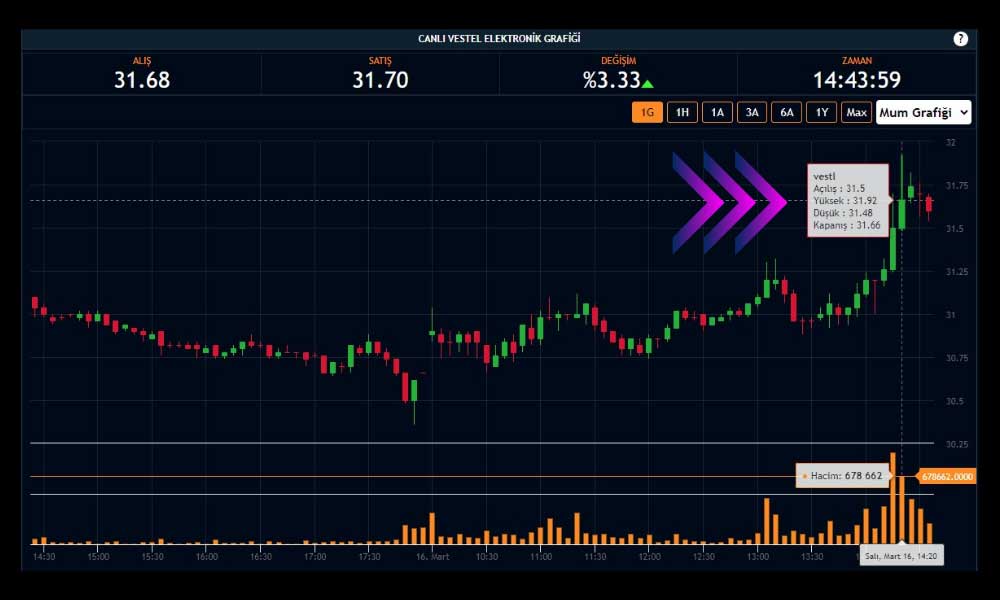The image size is (1000, 600).
Task: Select the 1G time range
Action: 647,112
